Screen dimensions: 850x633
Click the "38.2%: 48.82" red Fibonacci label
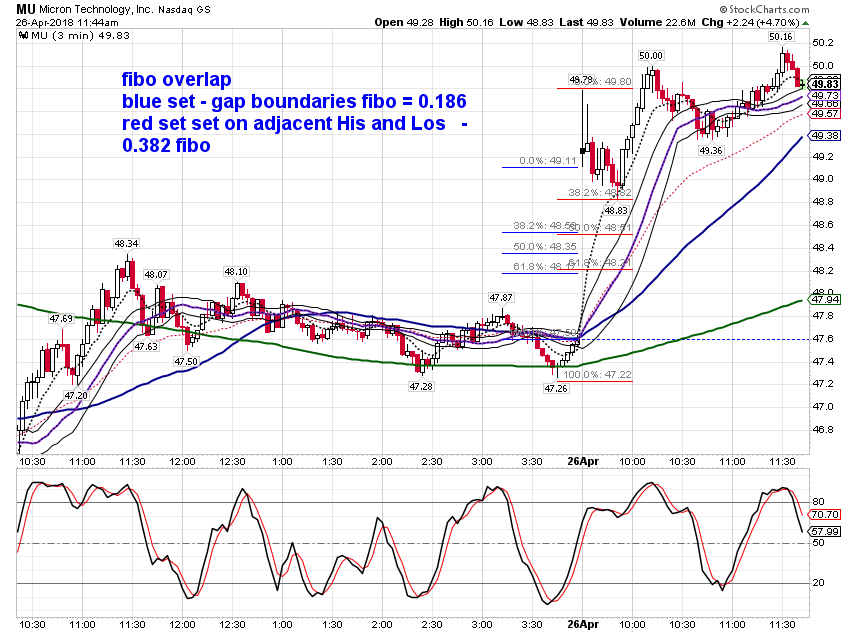coord(600,192)
